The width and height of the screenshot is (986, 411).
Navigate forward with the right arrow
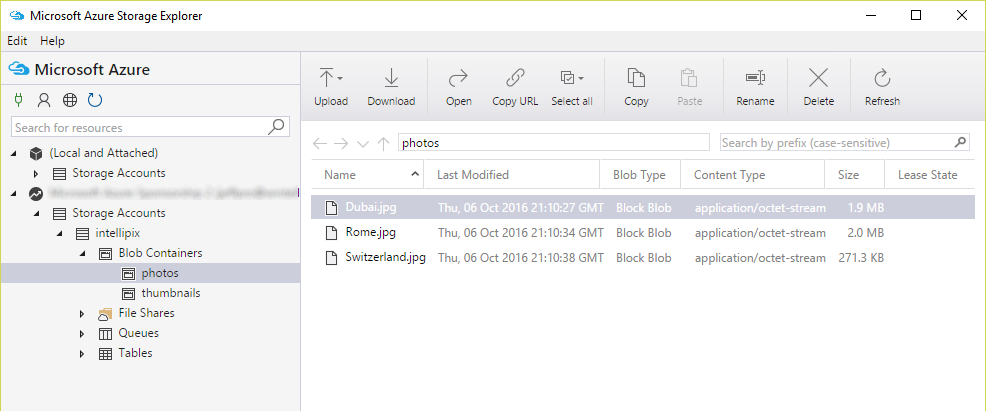(341, 143)
